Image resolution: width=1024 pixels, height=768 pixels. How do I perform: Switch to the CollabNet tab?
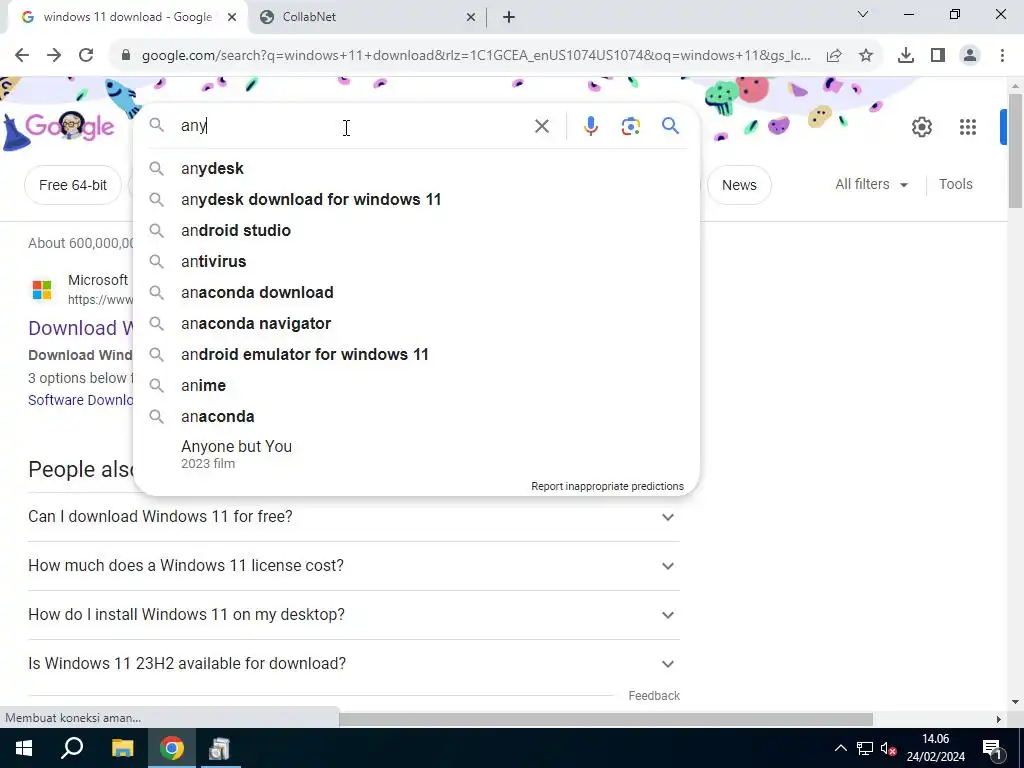[366, 17]
